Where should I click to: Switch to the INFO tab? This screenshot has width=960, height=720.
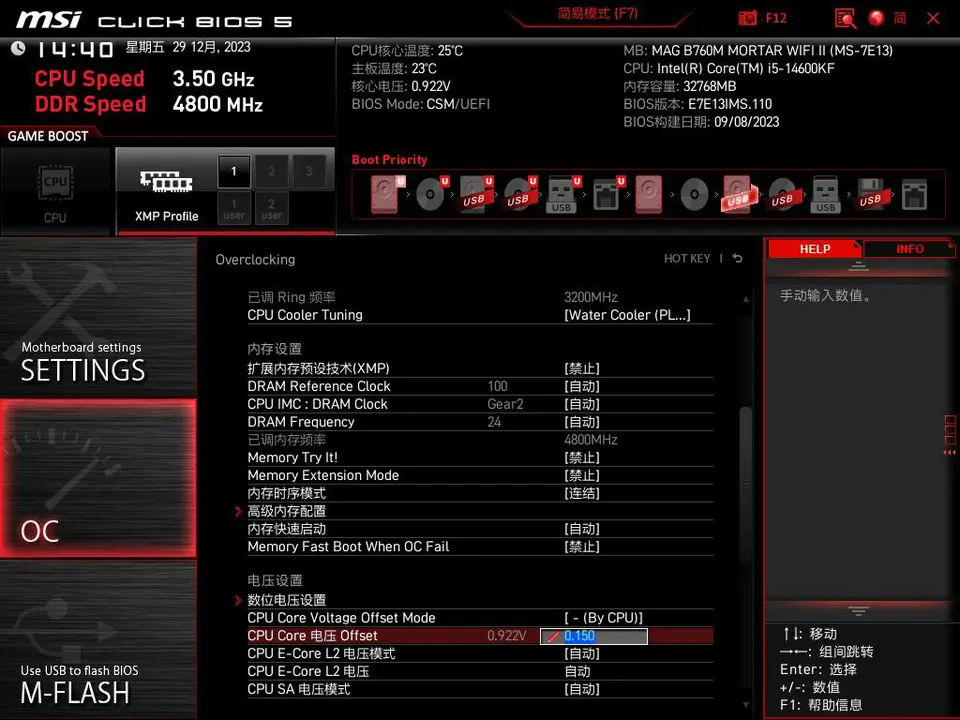pos(909,249)
